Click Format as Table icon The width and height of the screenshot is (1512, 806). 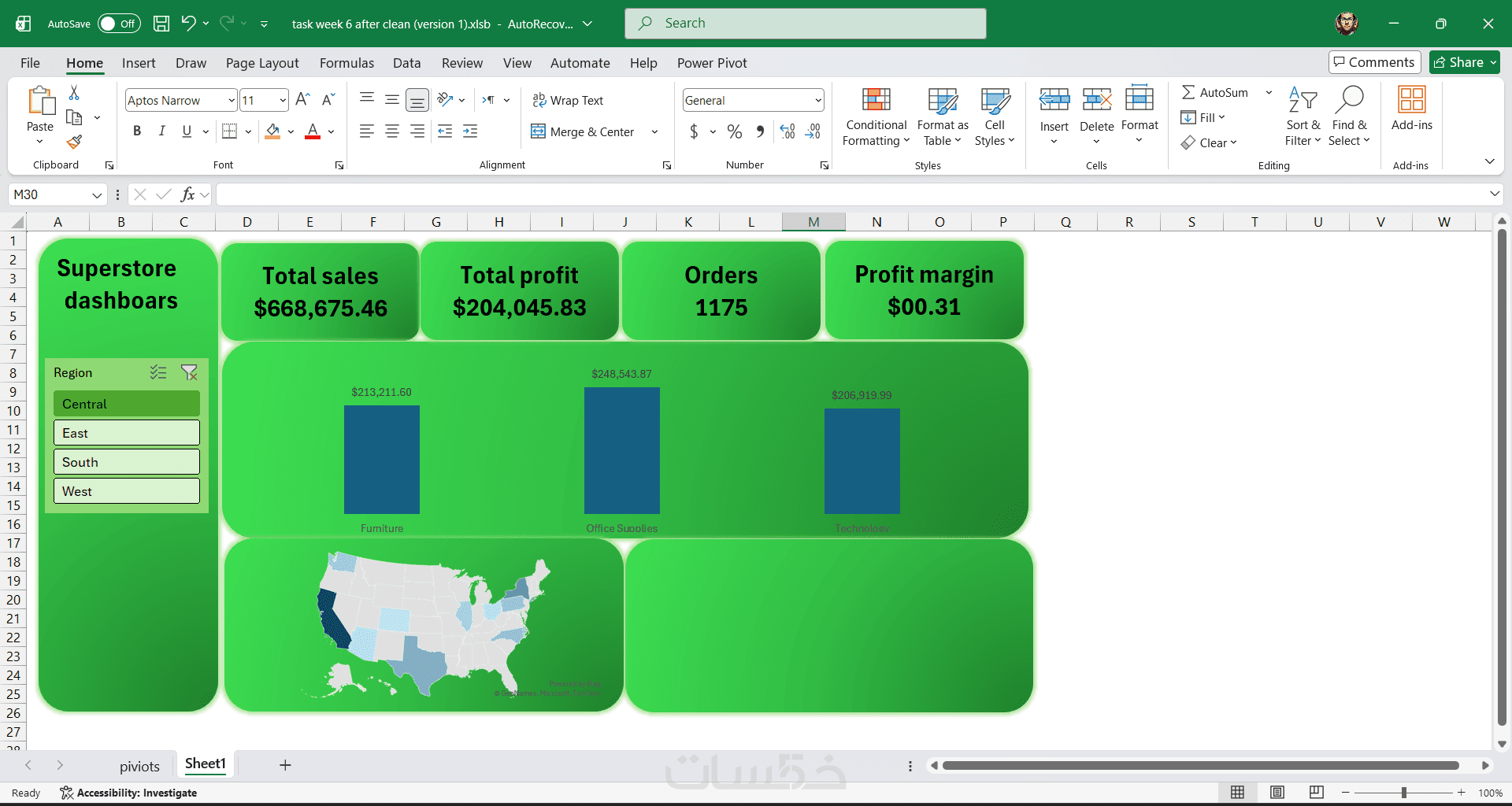point(943,100)
